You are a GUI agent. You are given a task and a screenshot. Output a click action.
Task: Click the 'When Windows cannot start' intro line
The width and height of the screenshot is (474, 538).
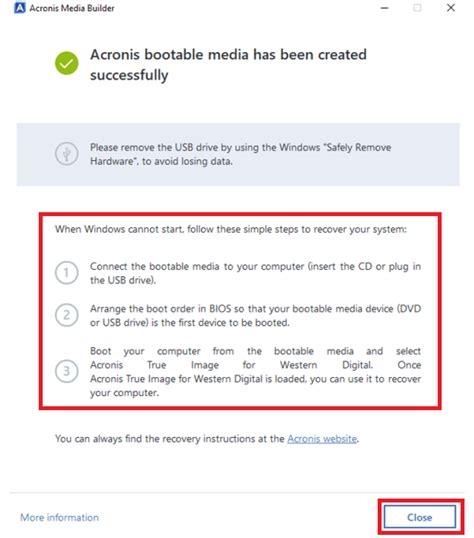point(231,229)
